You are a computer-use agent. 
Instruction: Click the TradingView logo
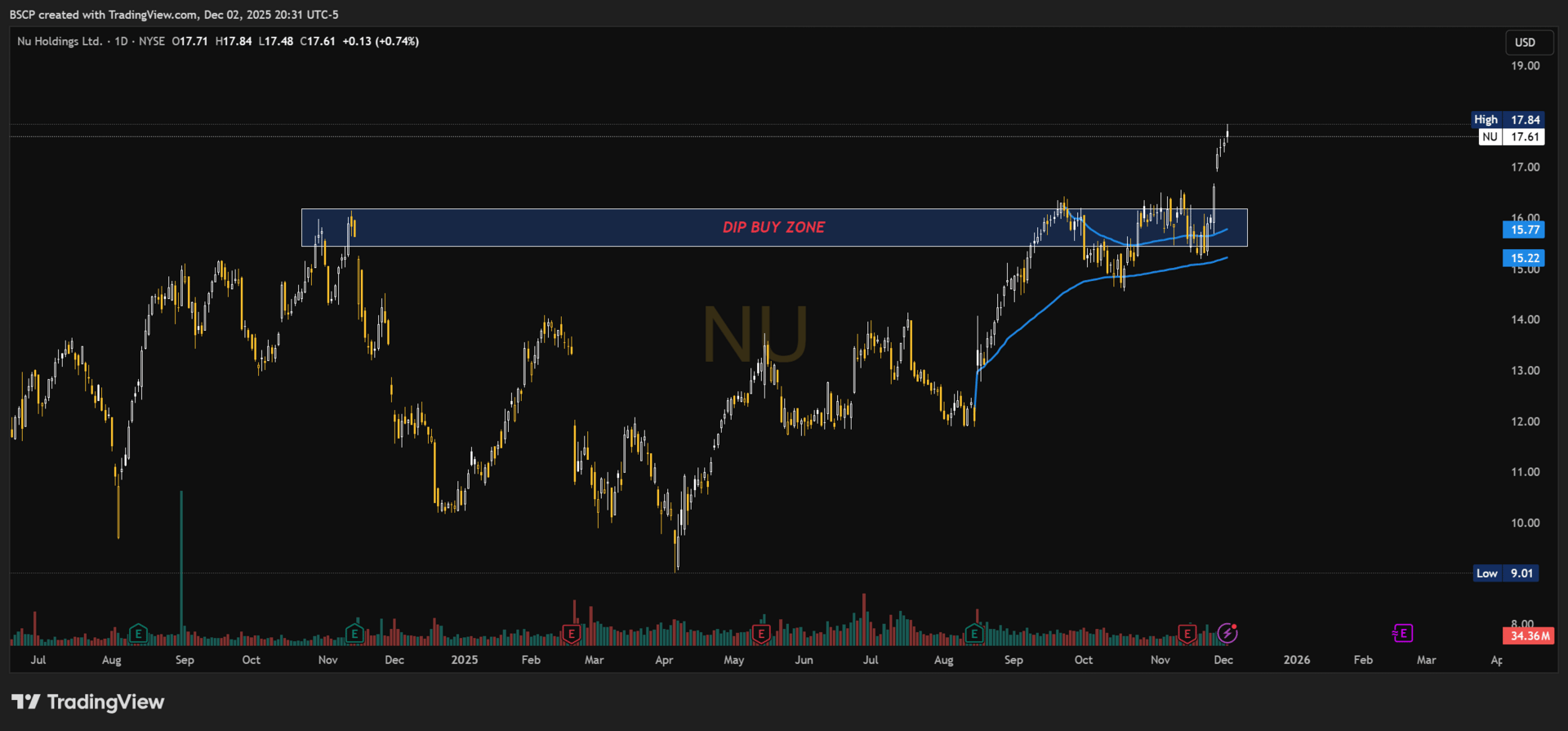tap(87, 702)
